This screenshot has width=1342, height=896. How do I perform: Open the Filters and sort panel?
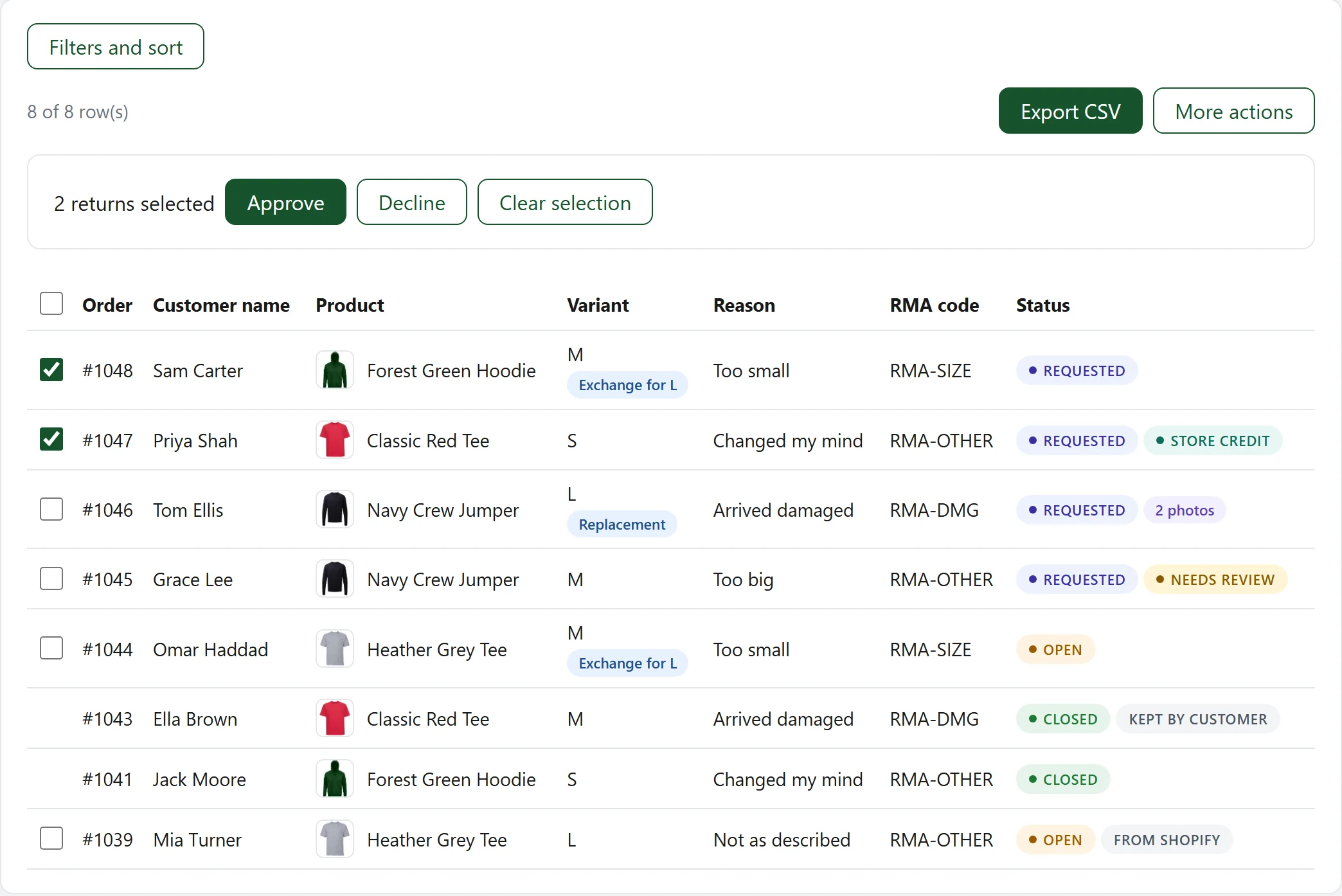[116, 47]
